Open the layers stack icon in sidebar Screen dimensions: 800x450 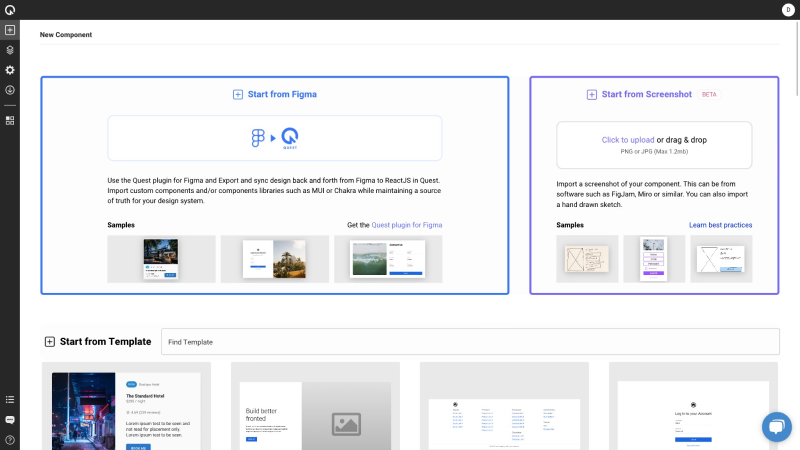(10, 50)
